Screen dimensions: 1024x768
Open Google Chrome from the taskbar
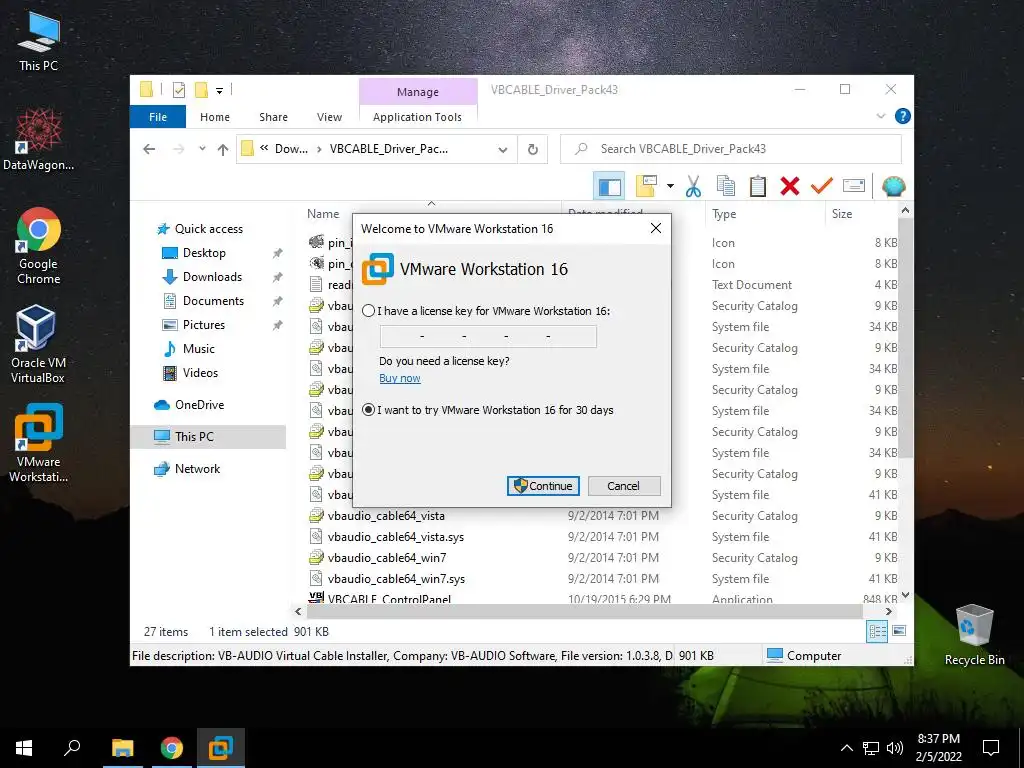pyautogui.click(x=172, y=748)
